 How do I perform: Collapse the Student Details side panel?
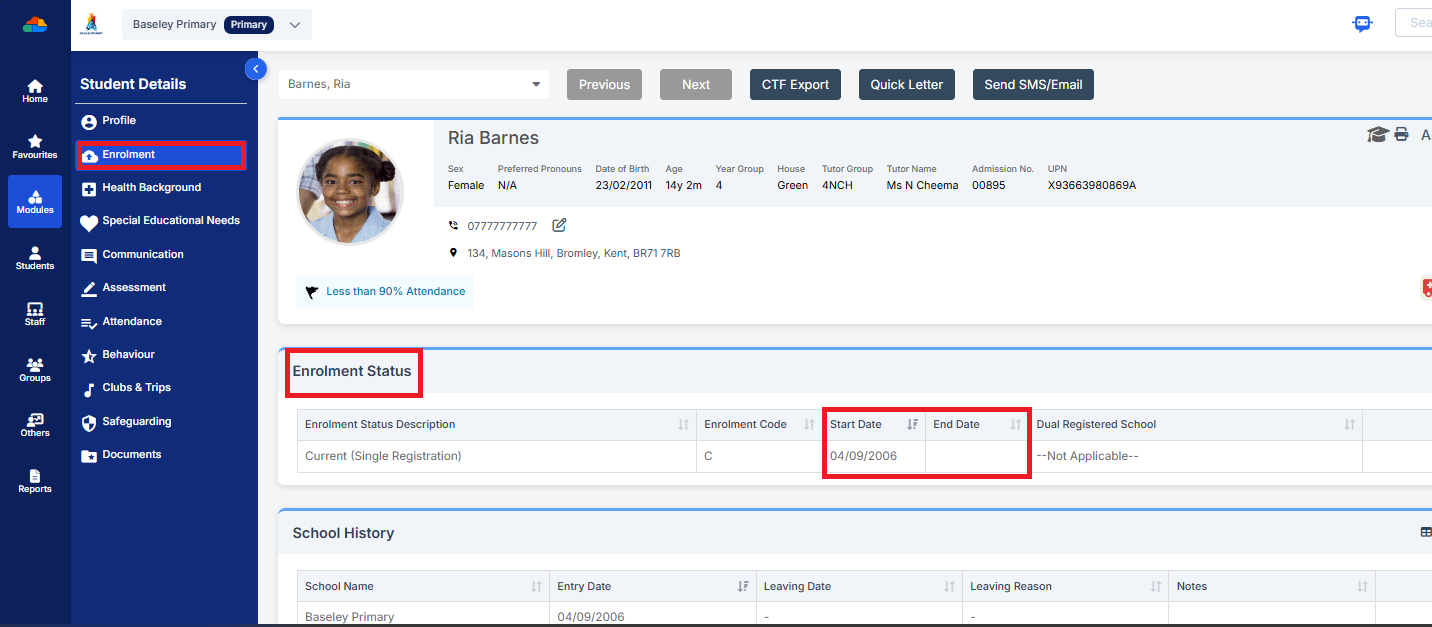coord(255,69)
